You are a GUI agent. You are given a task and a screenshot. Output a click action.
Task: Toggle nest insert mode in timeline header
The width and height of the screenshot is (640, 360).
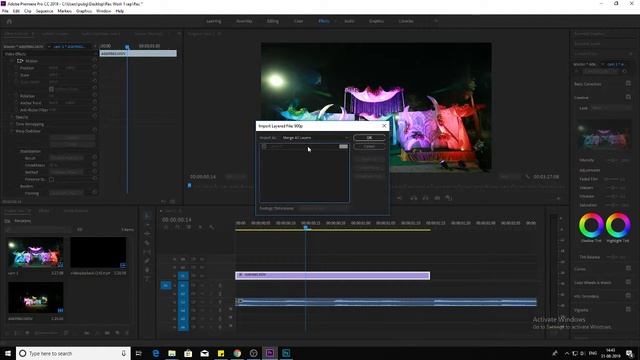click(x=166, y=227)
